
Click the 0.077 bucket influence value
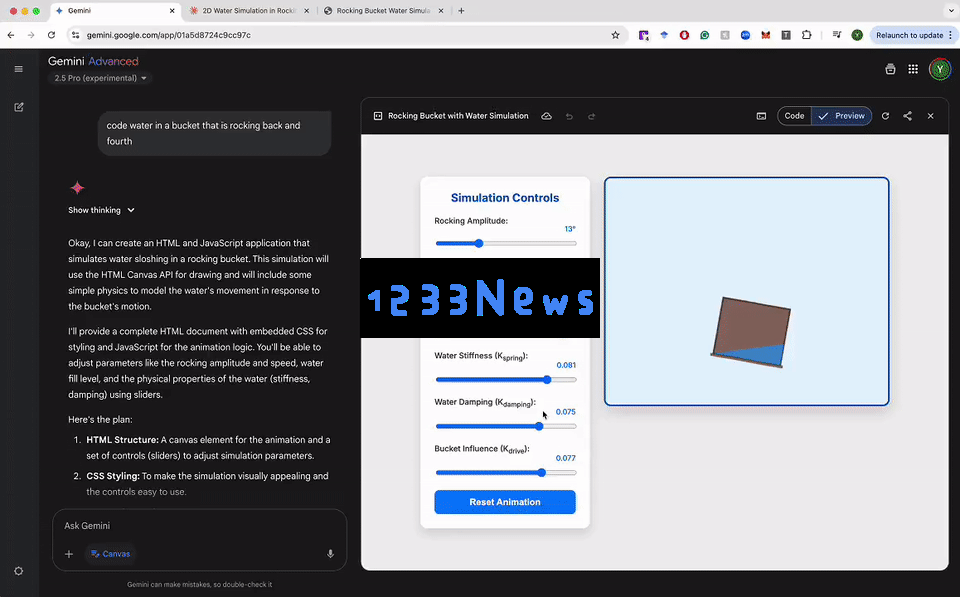566,458
